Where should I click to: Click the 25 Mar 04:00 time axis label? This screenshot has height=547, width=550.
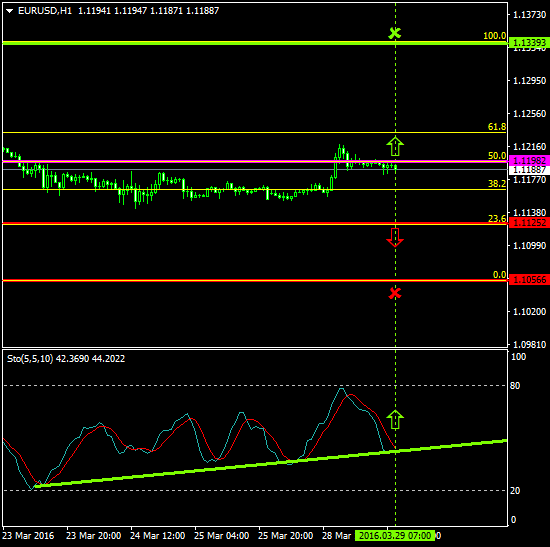click(222, 536)
